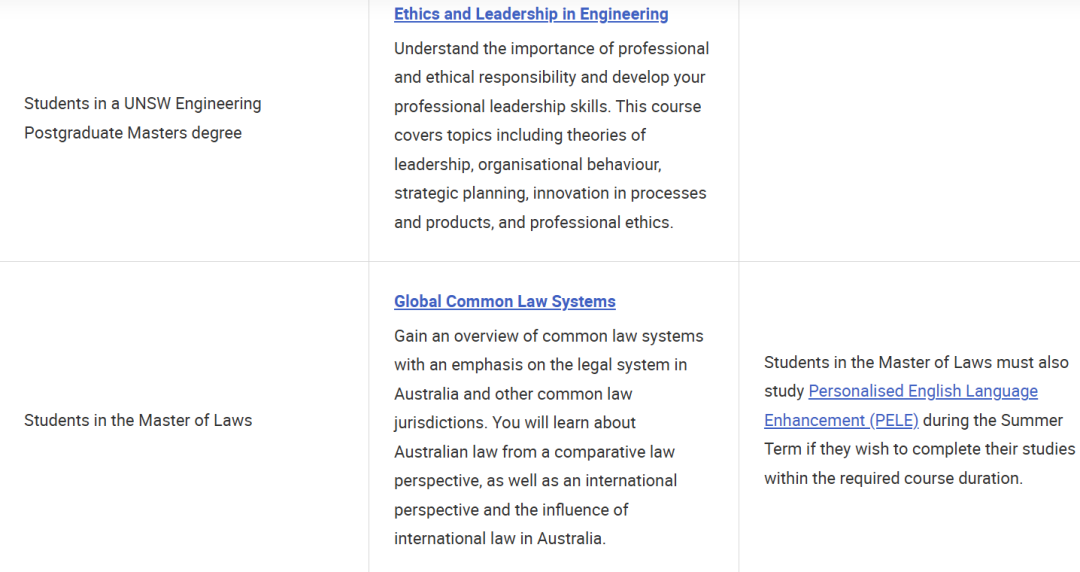Click "Australian law from a comparative law" line
1080x572 pixels.
point(534,451)
